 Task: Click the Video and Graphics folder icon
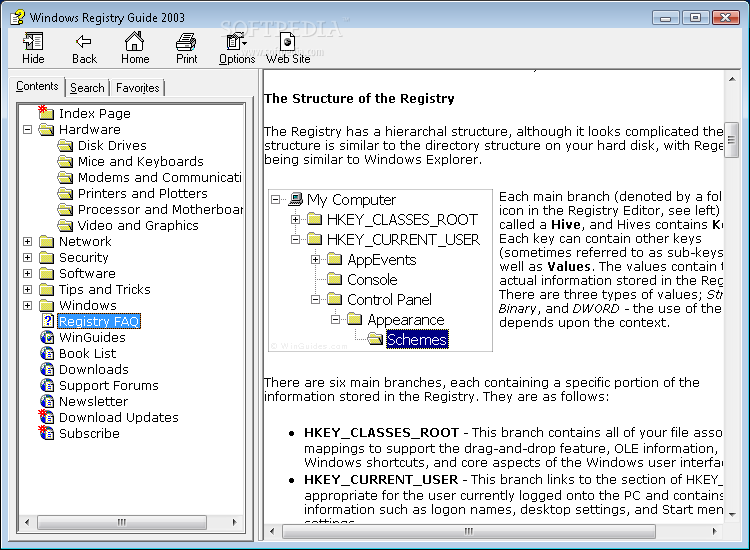65,225
